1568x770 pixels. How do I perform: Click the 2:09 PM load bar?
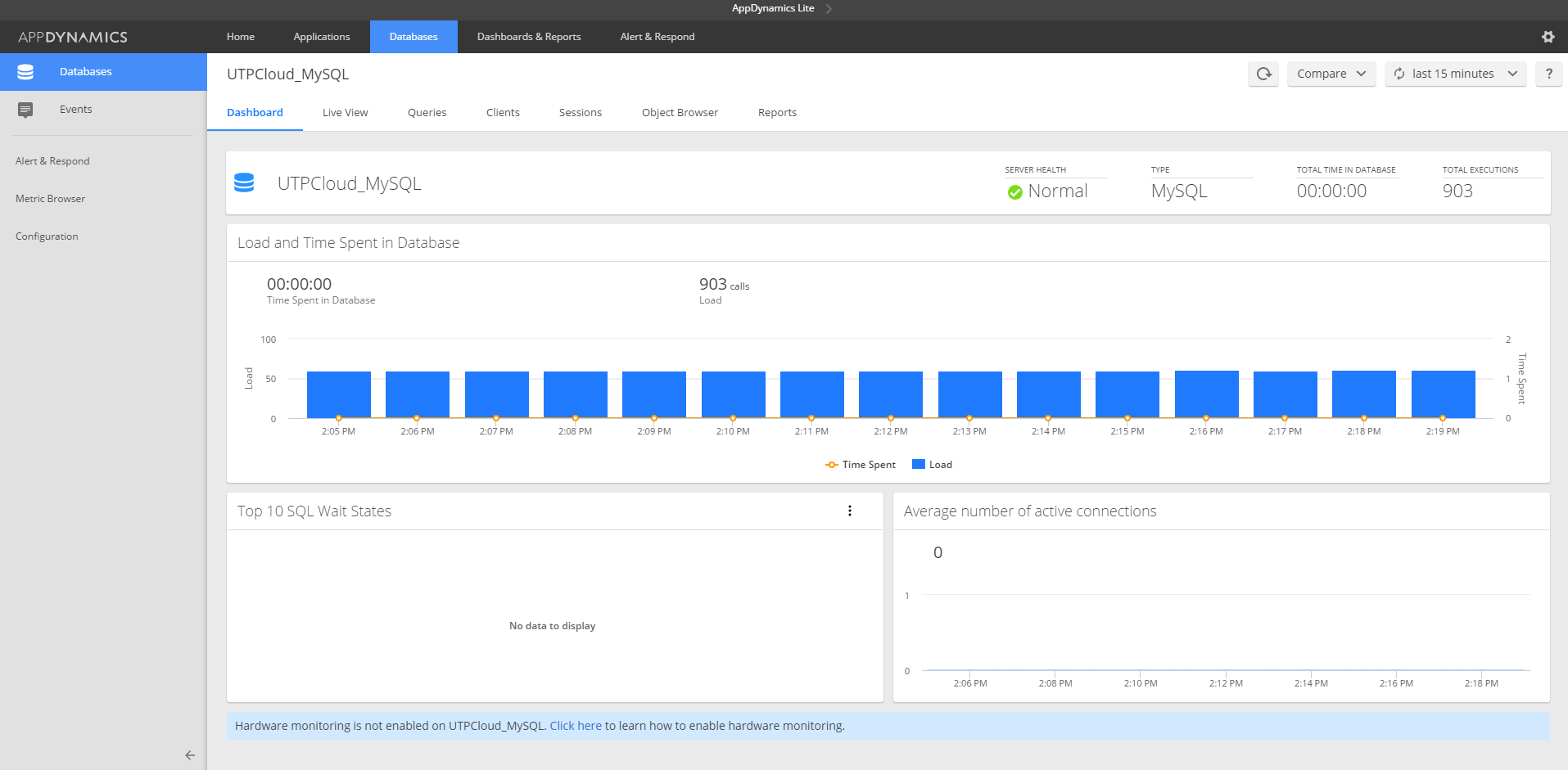(654, 394)
